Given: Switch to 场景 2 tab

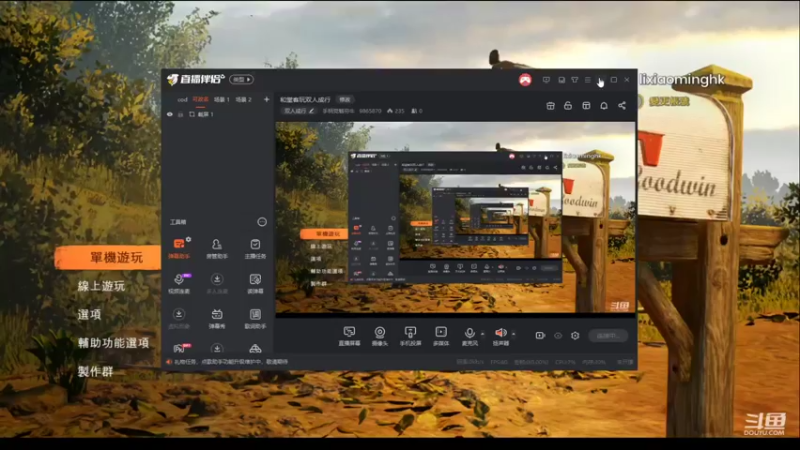Looking at the screenshot, I should [x=243, y=99].
